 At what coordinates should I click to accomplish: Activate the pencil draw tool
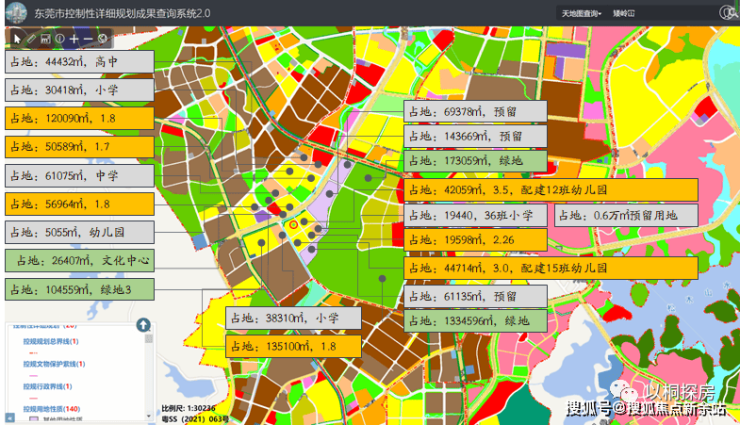[31, 37]
